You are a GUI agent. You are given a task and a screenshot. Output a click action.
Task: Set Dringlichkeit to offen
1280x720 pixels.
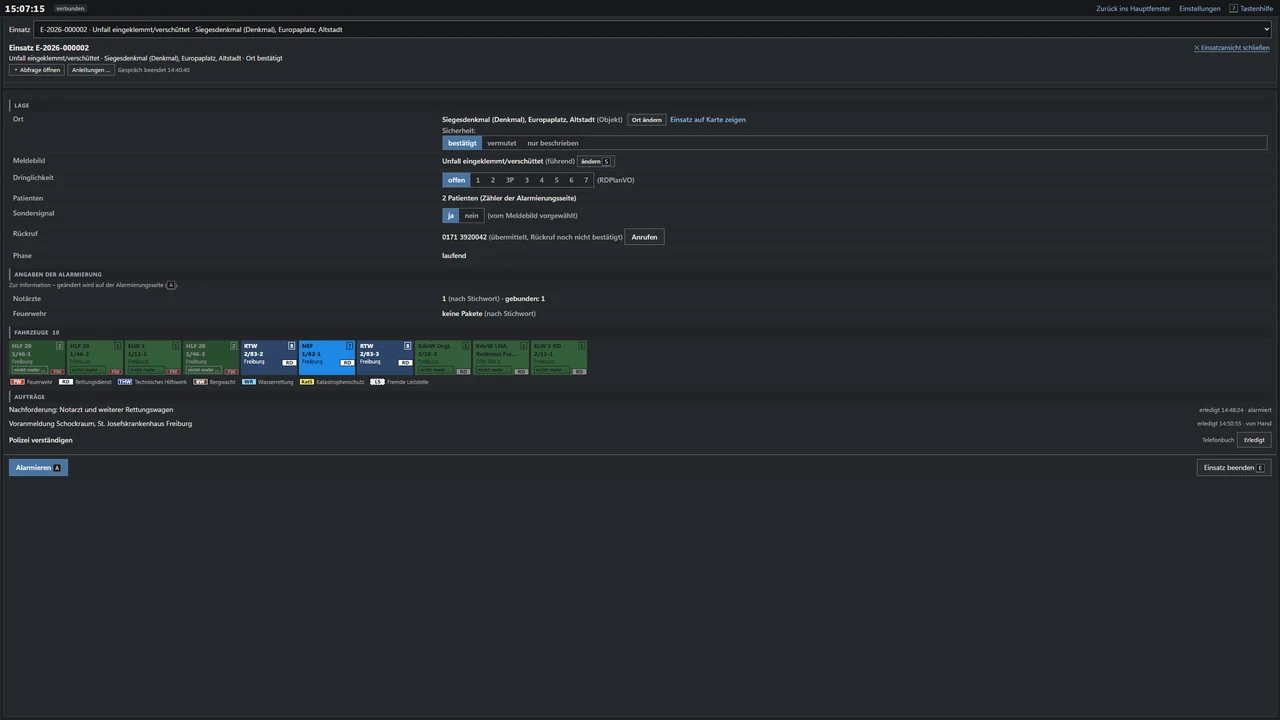pyautogui.click(x=456, y=180)
